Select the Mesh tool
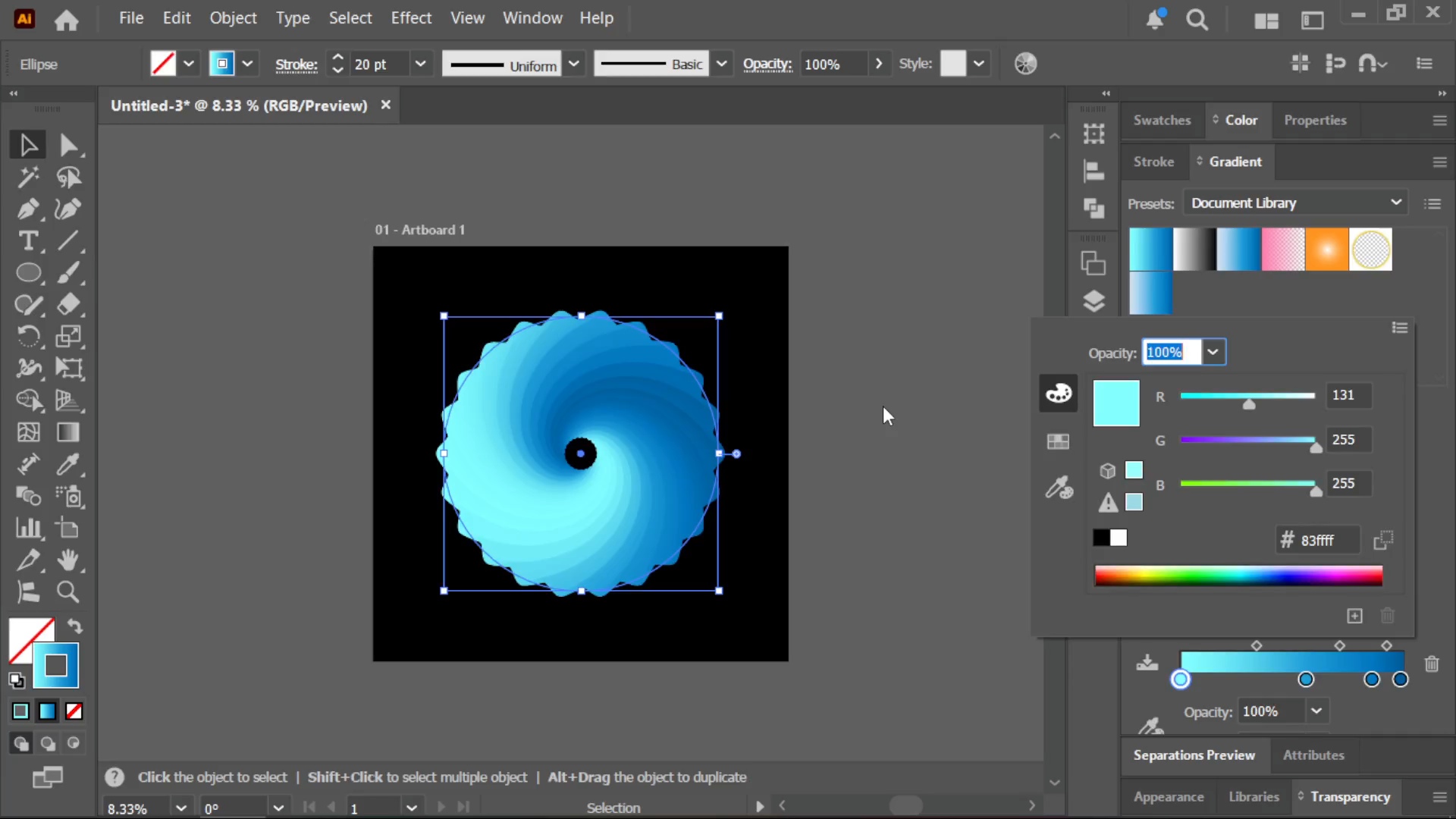 point(28,432)
